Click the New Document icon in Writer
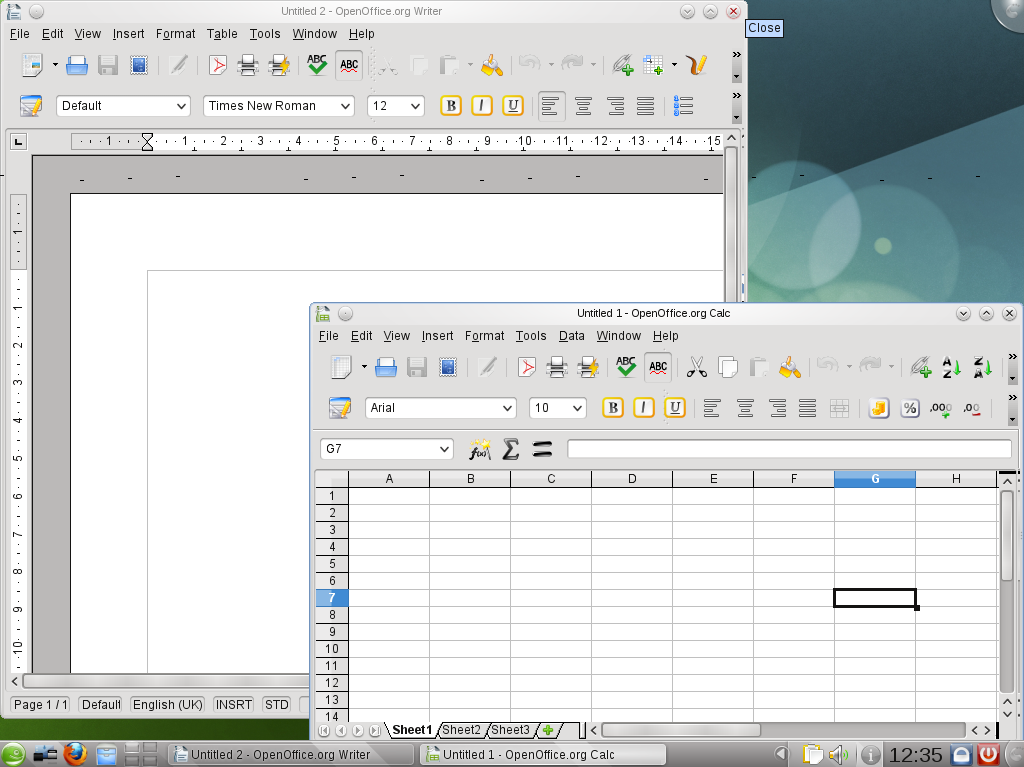Viewport: 1024px width, 767px height. (x=32, y=65)
